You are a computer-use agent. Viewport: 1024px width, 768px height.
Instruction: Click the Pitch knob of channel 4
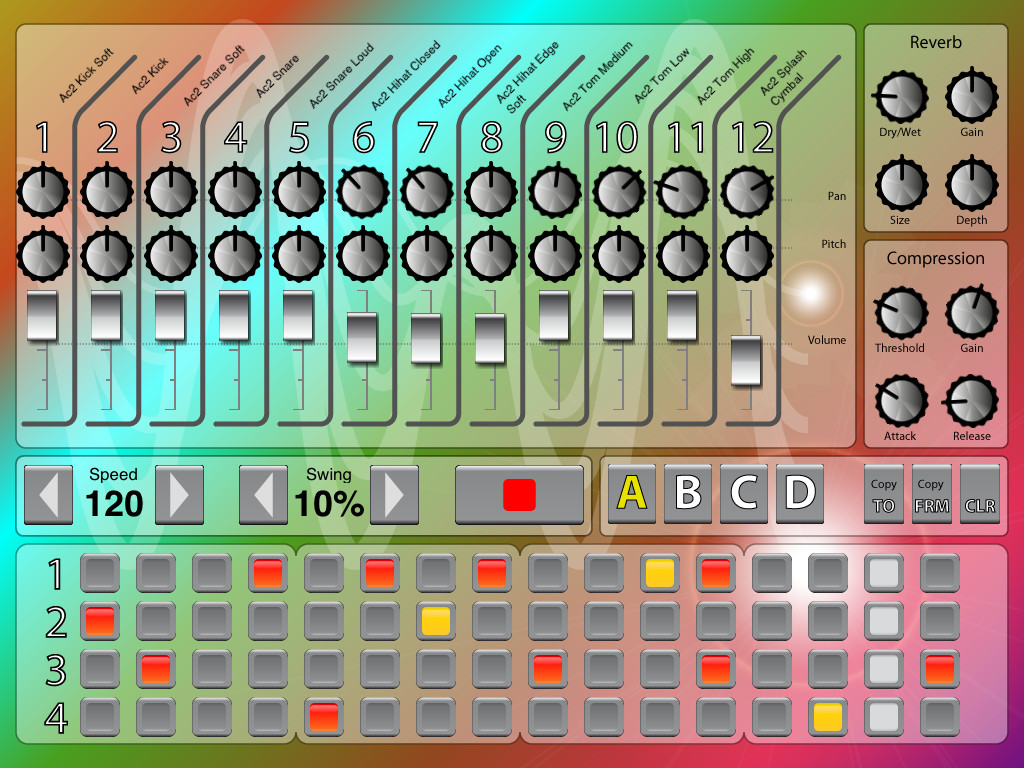(235, 255)
